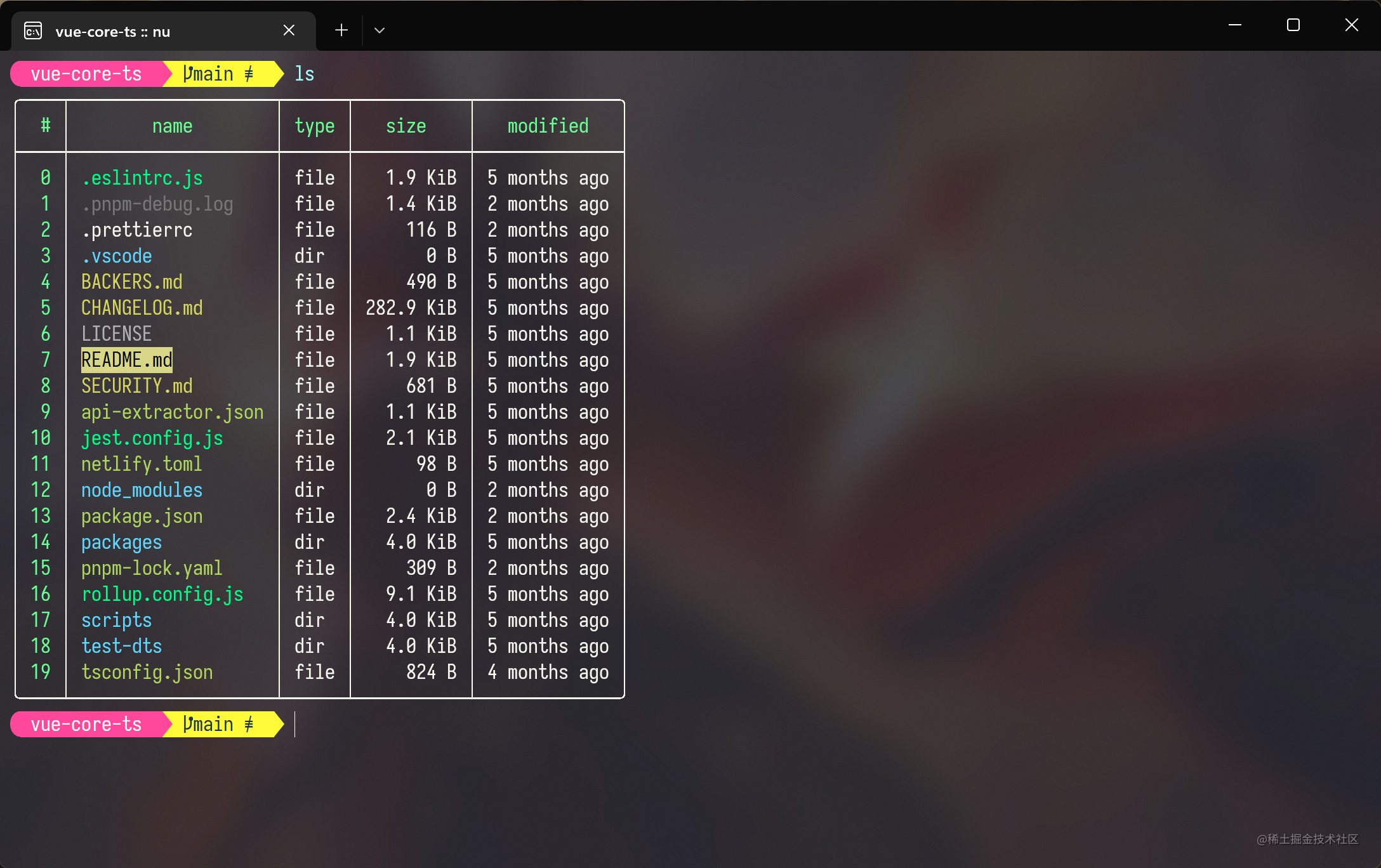Click the highlighted README.md file name

127,360
